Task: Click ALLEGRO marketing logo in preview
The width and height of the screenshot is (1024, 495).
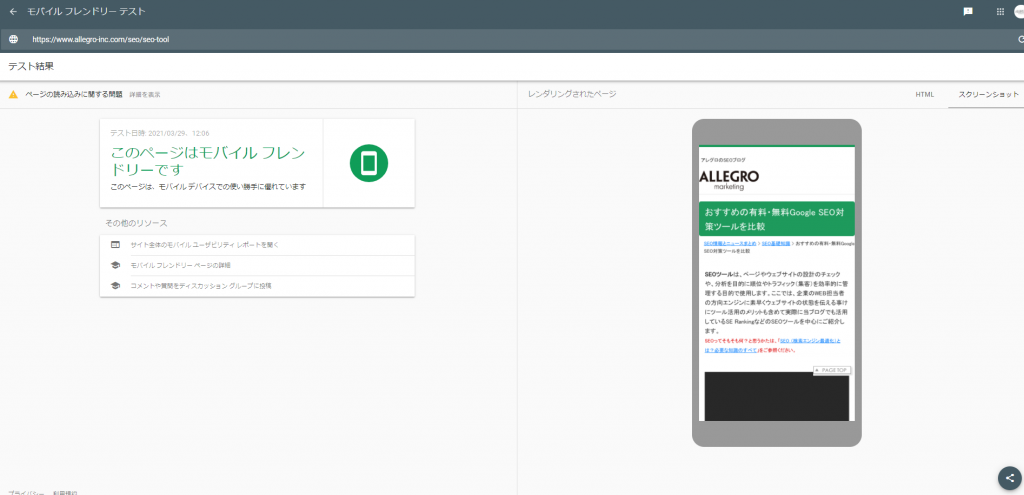Action: tap(729, 180)
